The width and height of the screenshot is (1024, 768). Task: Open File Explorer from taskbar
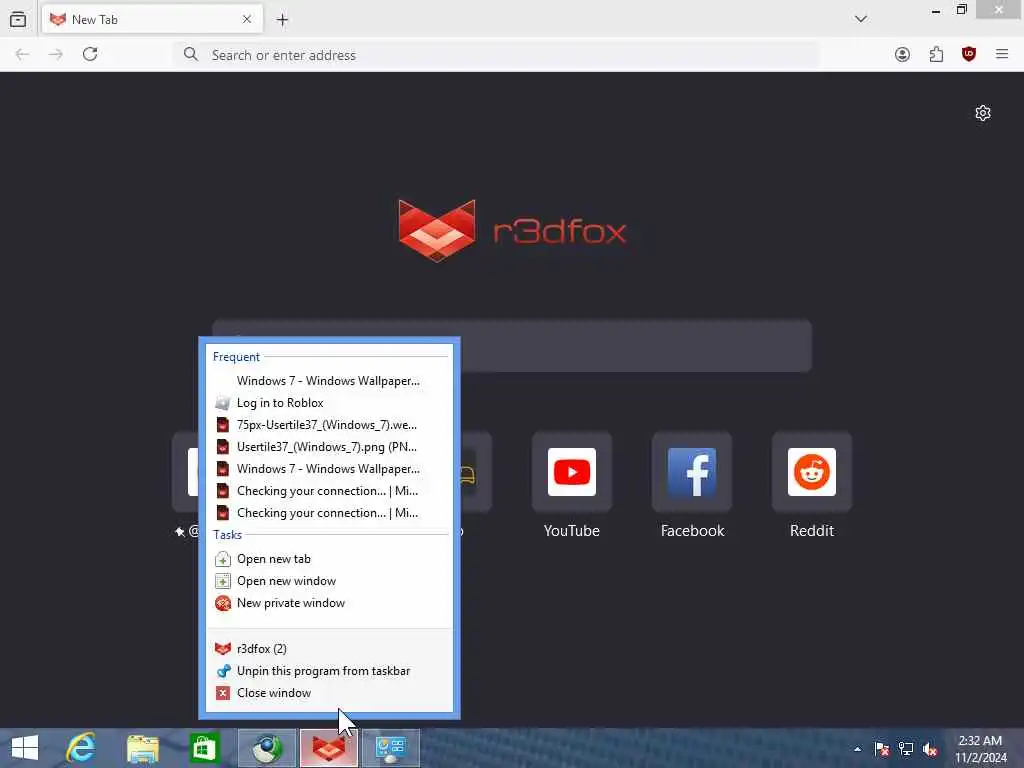click(143, 748)
